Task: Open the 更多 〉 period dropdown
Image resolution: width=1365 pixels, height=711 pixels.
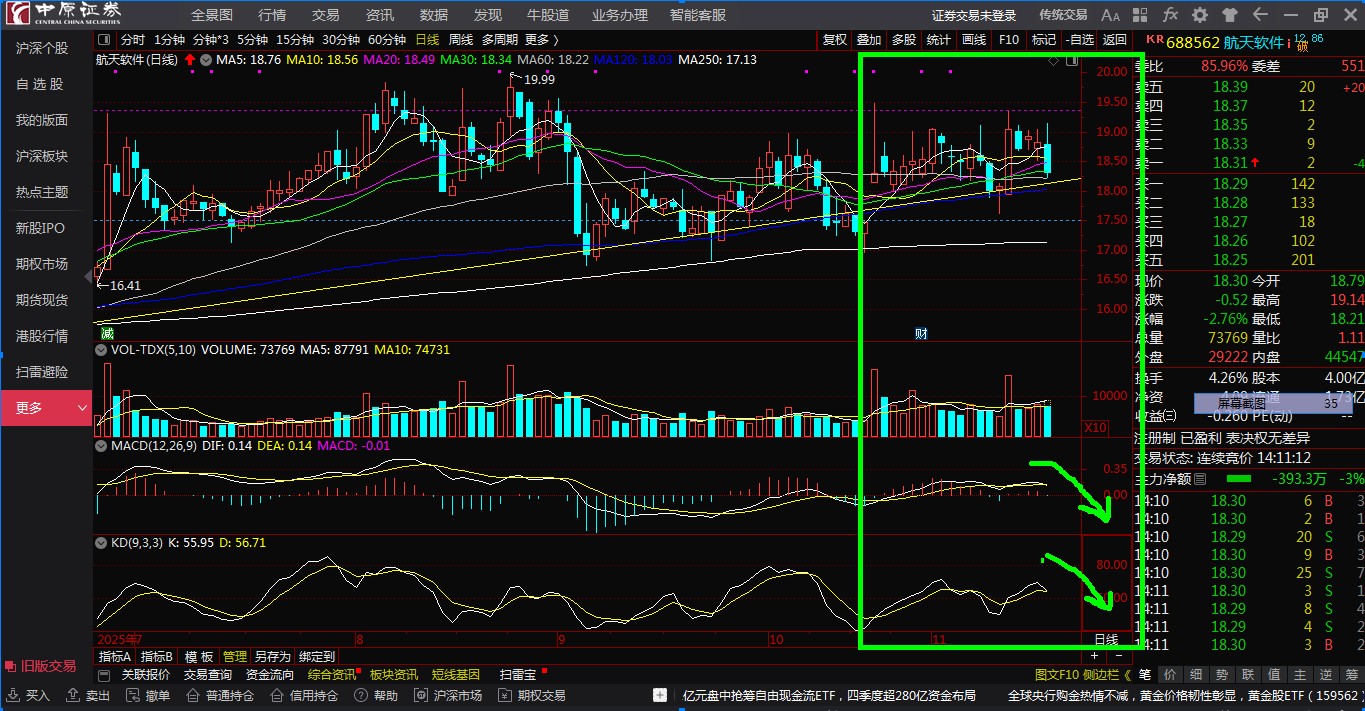Action: tap(541, 40)
